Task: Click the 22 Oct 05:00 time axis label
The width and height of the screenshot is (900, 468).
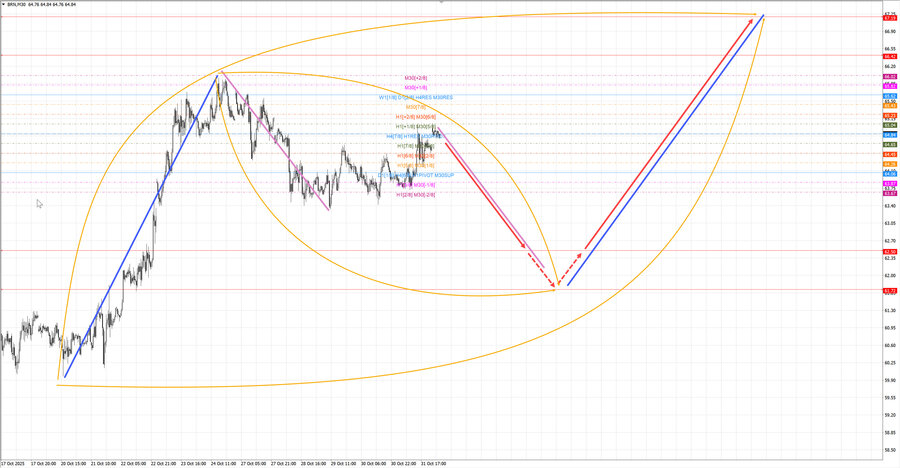Action: click(133, 463)
